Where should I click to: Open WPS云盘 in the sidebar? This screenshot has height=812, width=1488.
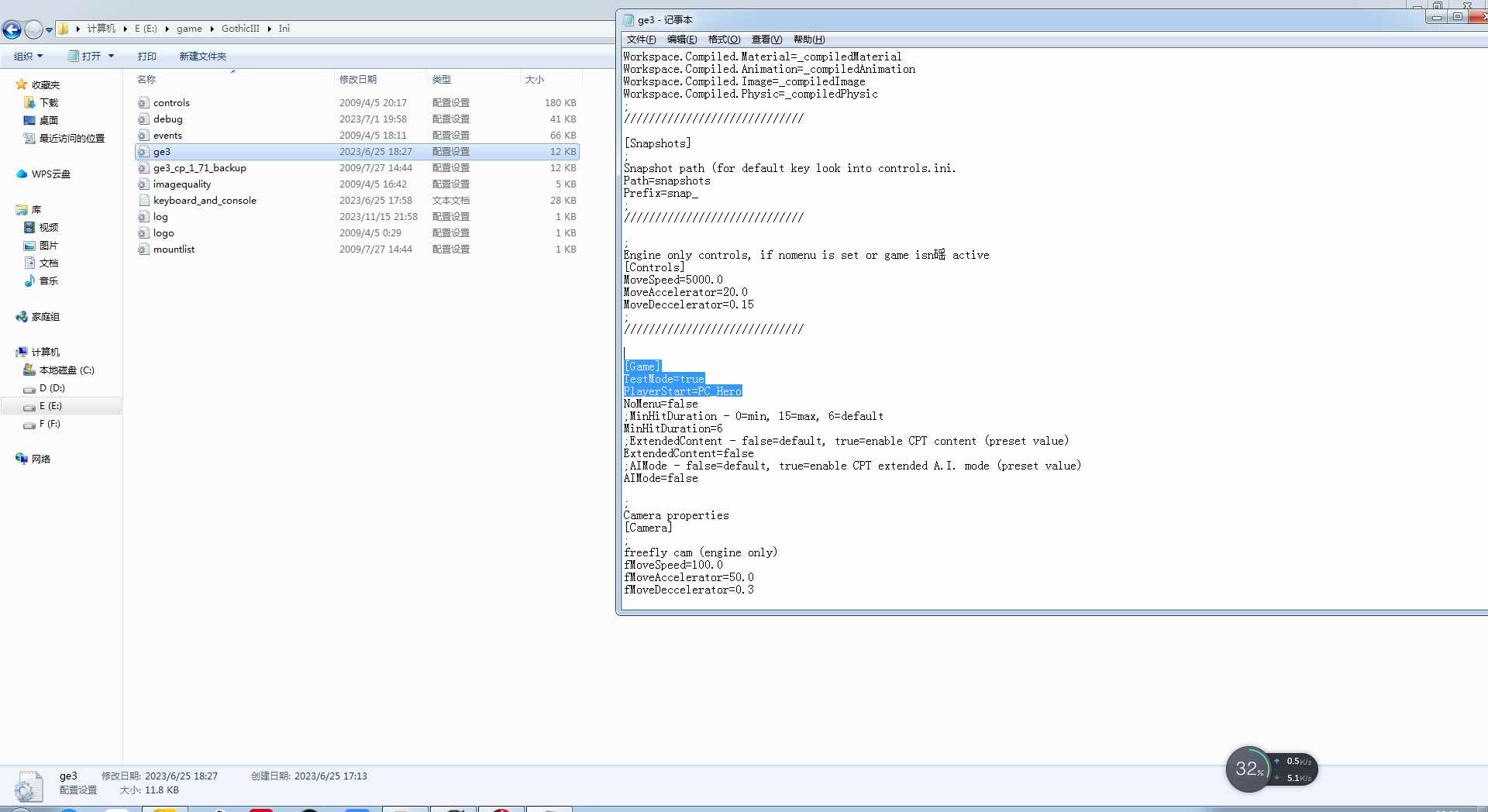point(50,174)
